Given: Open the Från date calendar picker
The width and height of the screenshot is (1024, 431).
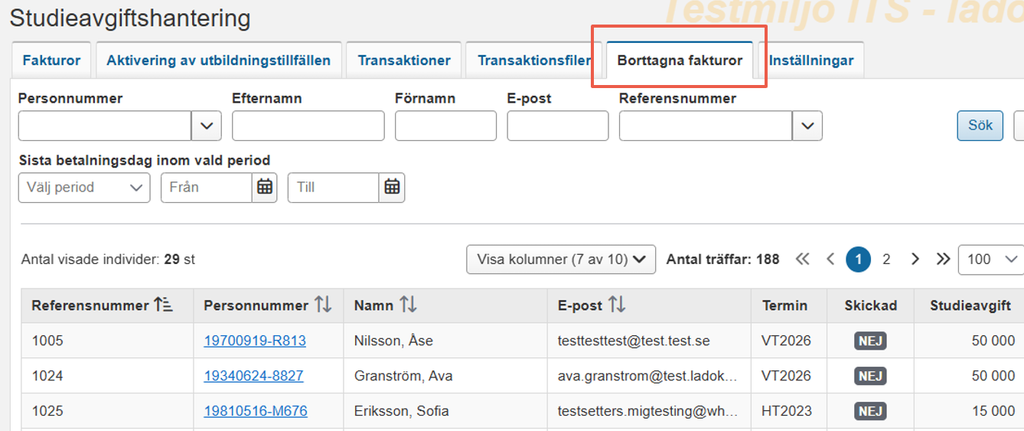Looking at the screenshot, I should coord(264,187).
